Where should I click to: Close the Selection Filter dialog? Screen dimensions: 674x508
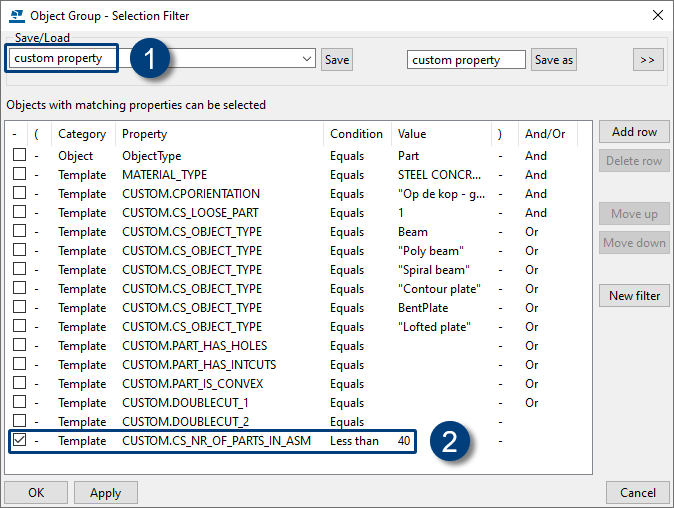pyautogui.click(x=657, y=15)
